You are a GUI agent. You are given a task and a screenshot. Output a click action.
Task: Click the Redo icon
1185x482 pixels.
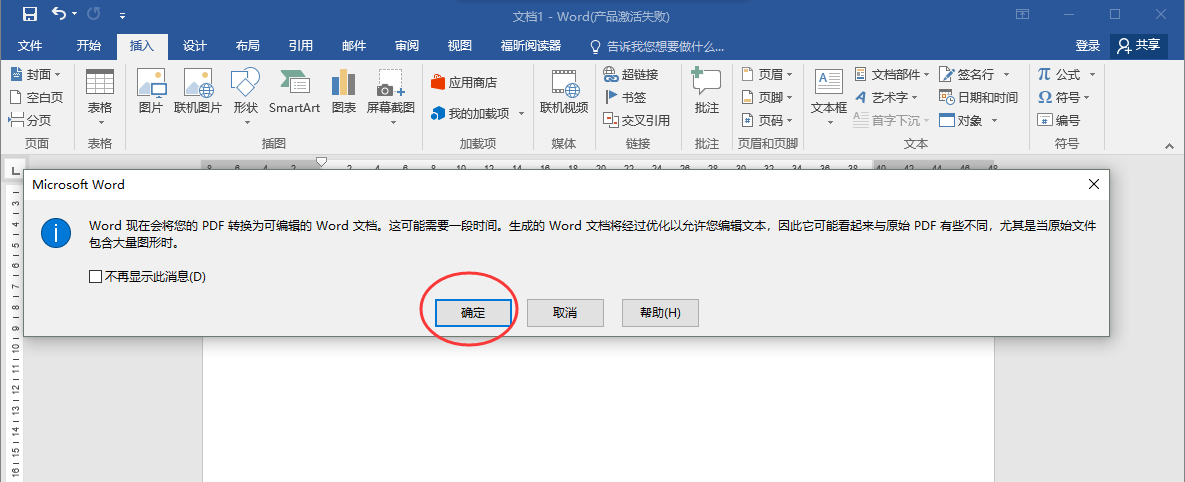click(x=95, y=14)
